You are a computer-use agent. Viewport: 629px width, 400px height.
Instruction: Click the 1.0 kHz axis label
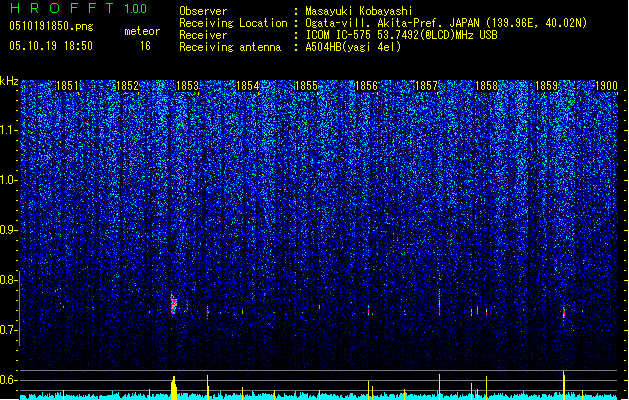click(11, 180)
